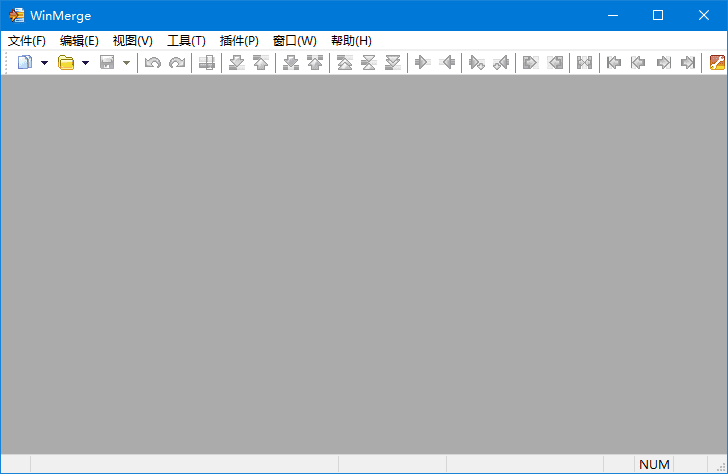Open the 插件(P) menu
The height and width of the screenshot is (474, 728).
[x=239, y=41]
